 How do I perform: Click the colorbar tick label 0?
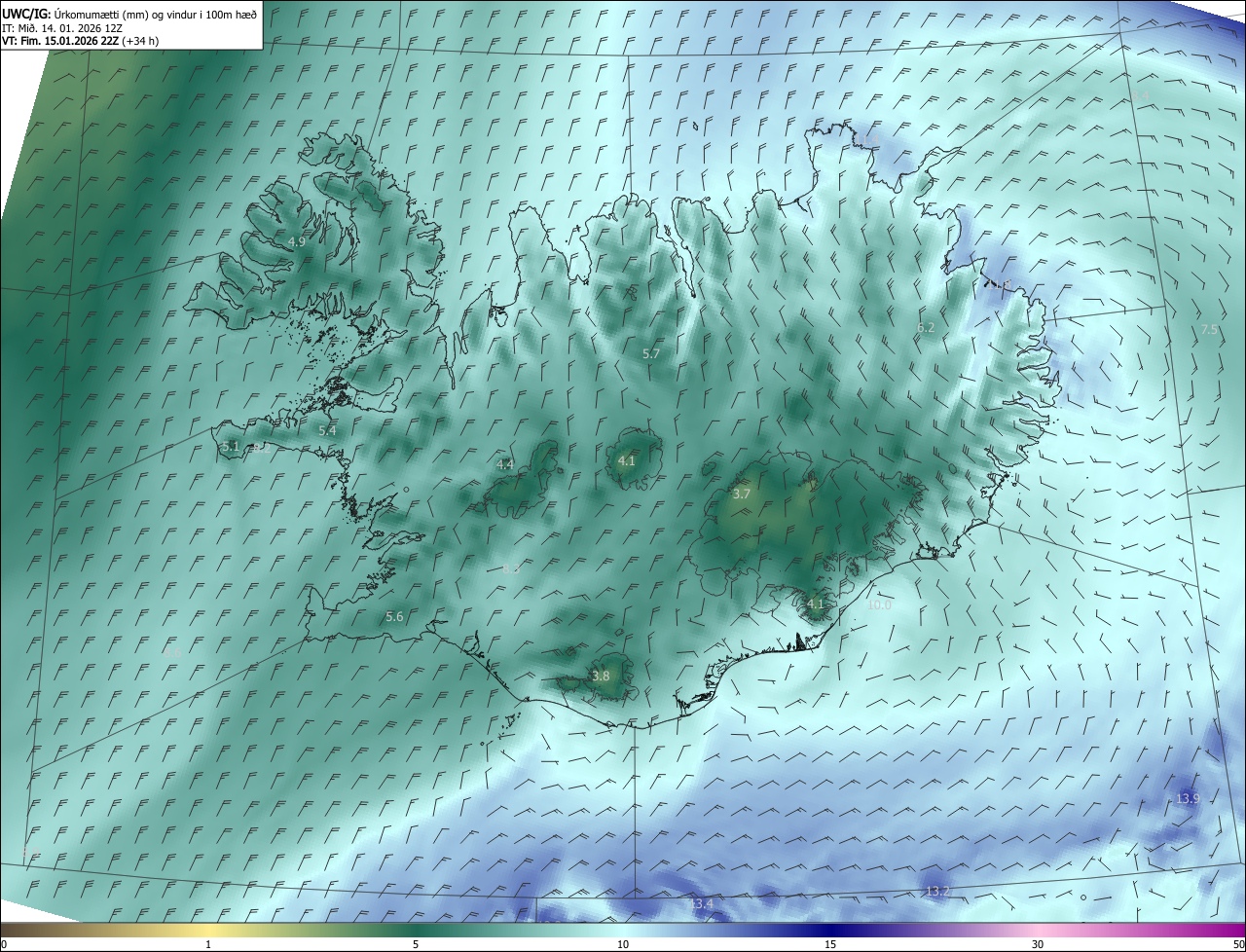coord(4,945)
